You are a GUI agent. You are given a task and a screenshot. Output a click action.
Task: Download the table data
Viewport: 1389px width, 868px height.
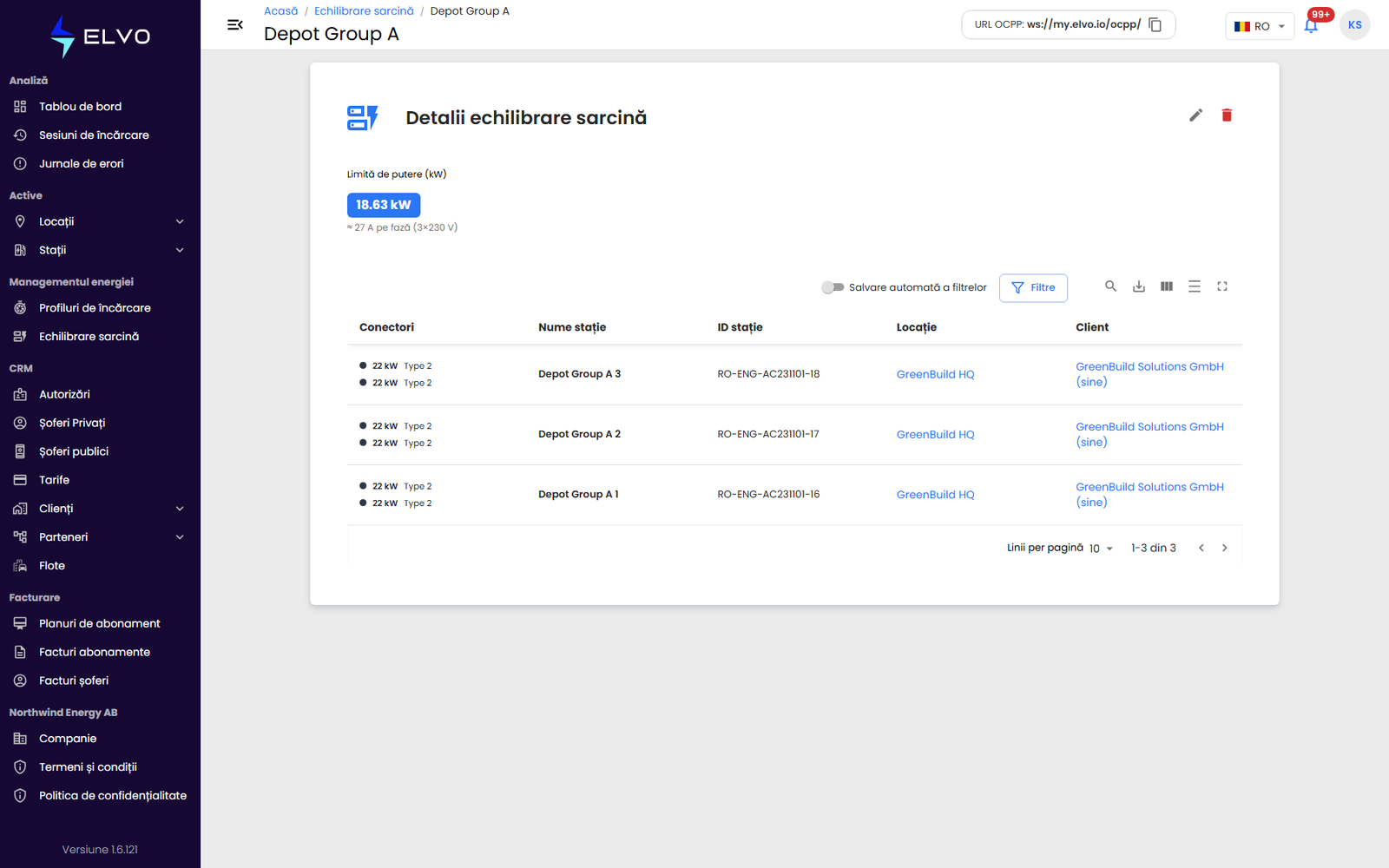click(x=1139, y=286)
